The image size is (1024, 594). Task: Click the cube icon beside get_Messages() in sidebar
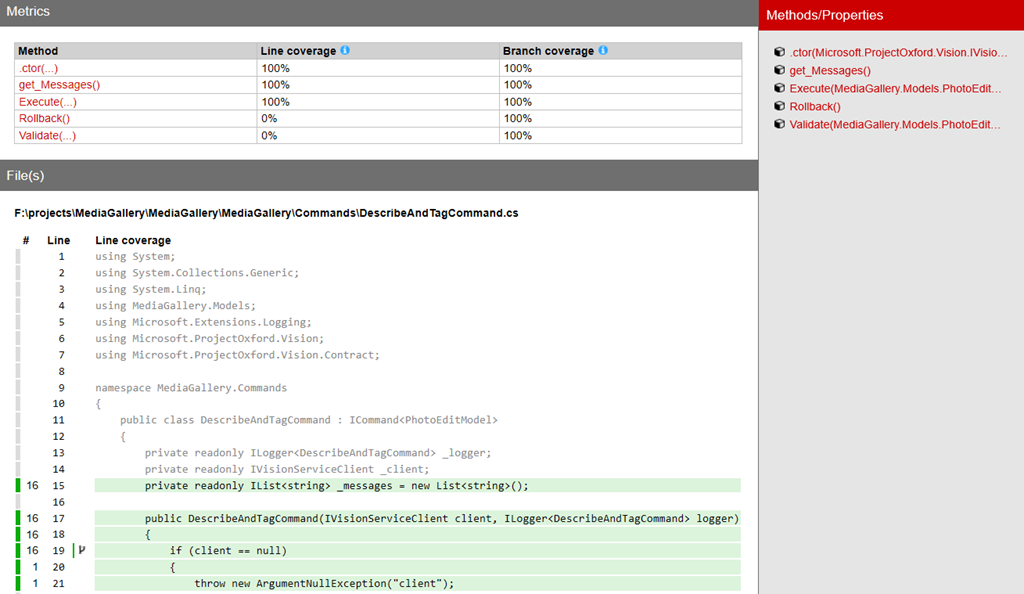pos(780,71)
